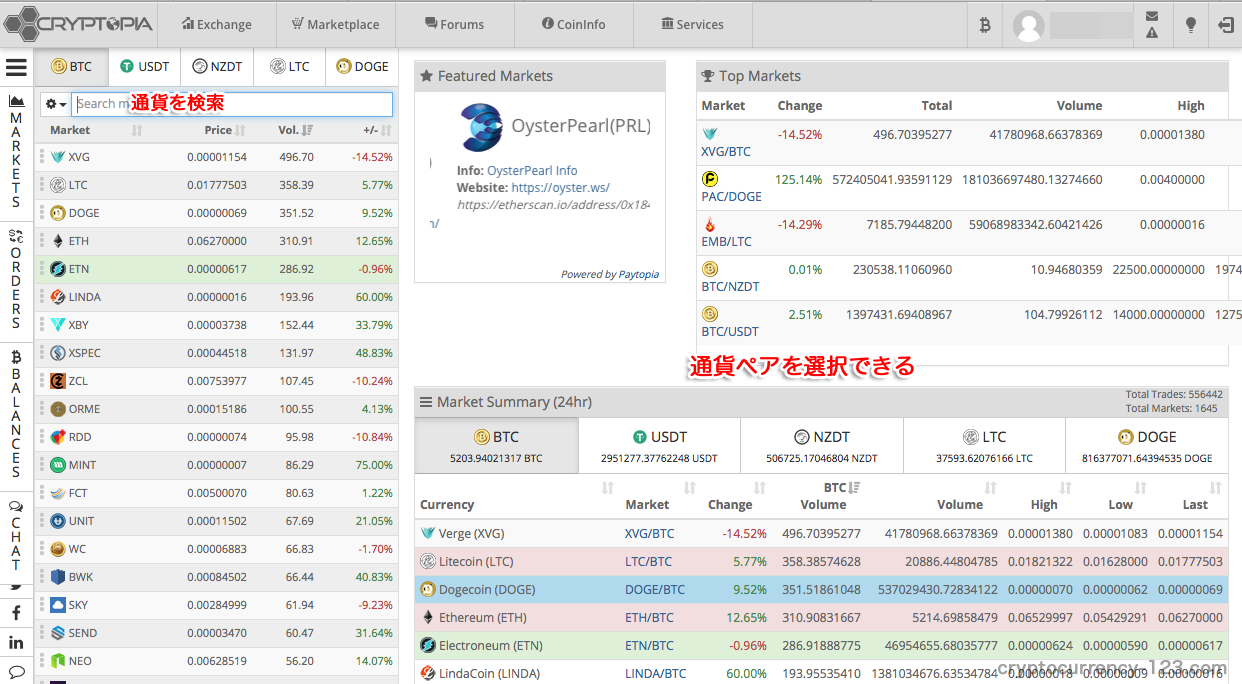Sort sidebar list by Market
This screenshot has height=684, width=1242.
pos(96,130)
